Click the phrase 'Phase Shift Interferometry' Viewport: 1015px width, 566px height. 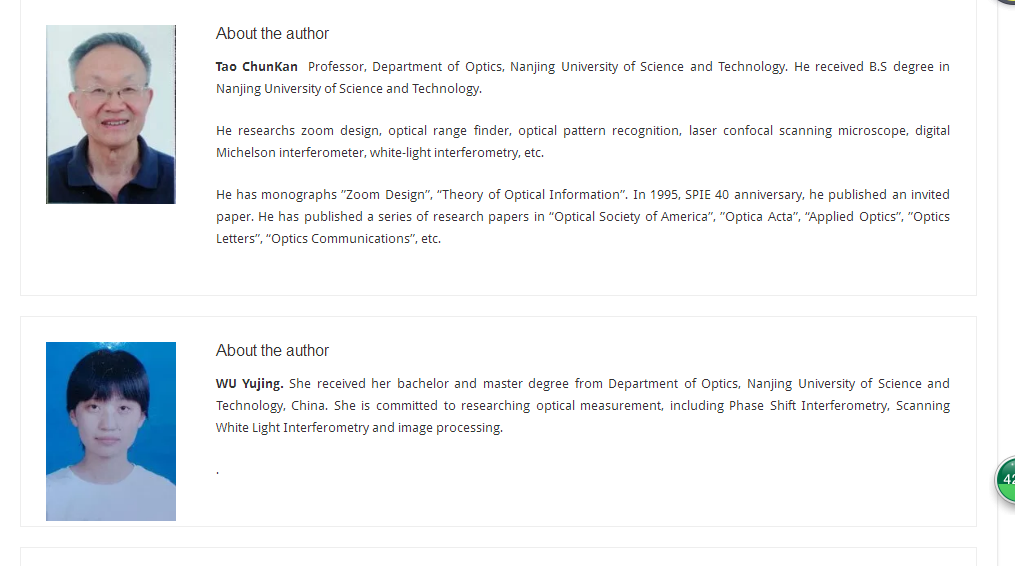pos(809,405)
